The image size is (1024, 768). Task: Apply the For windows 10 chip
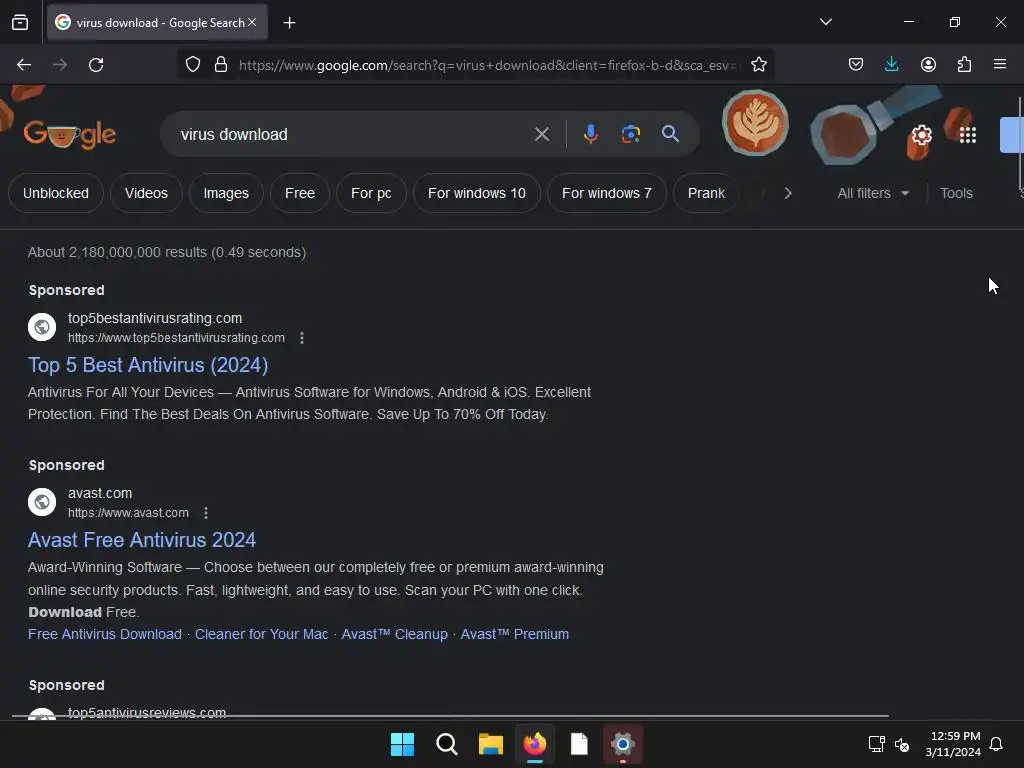[477, 193]
